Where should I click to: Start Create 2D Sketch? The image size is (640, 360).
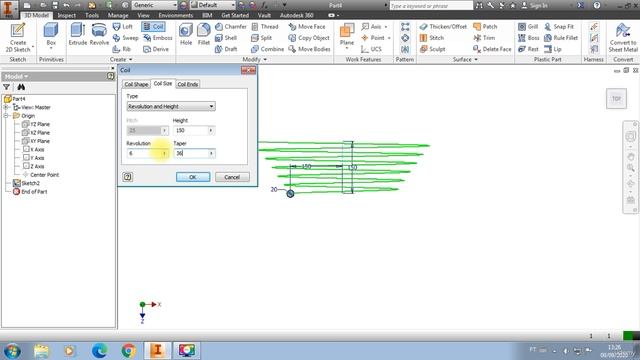pos(18,37)
